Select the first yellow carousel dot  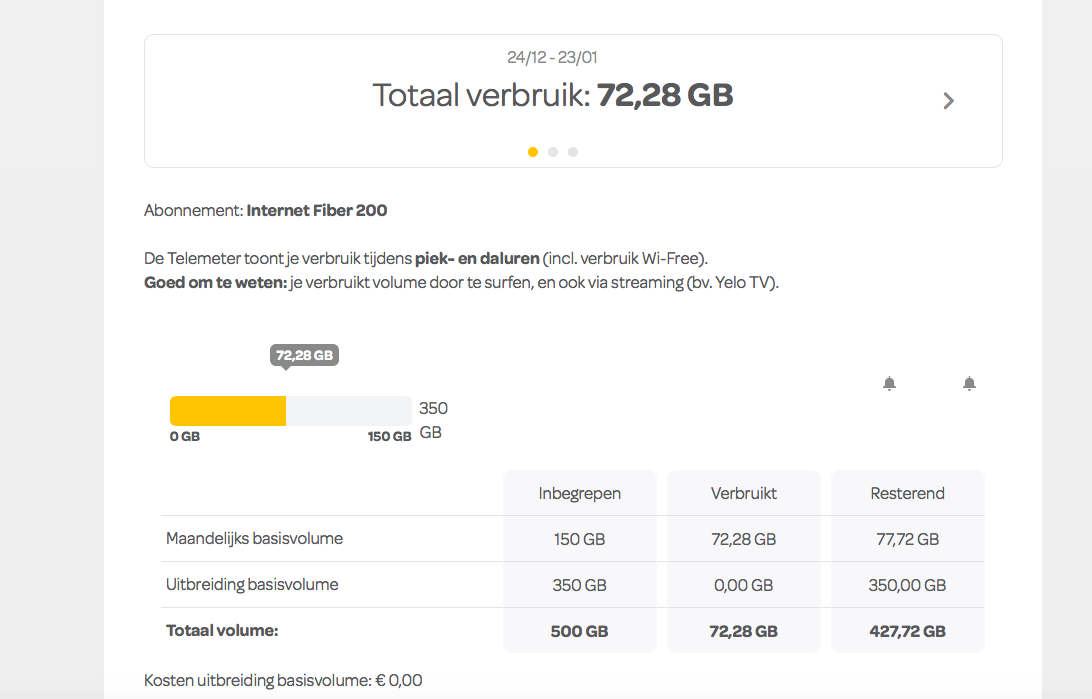pos(533,151)
